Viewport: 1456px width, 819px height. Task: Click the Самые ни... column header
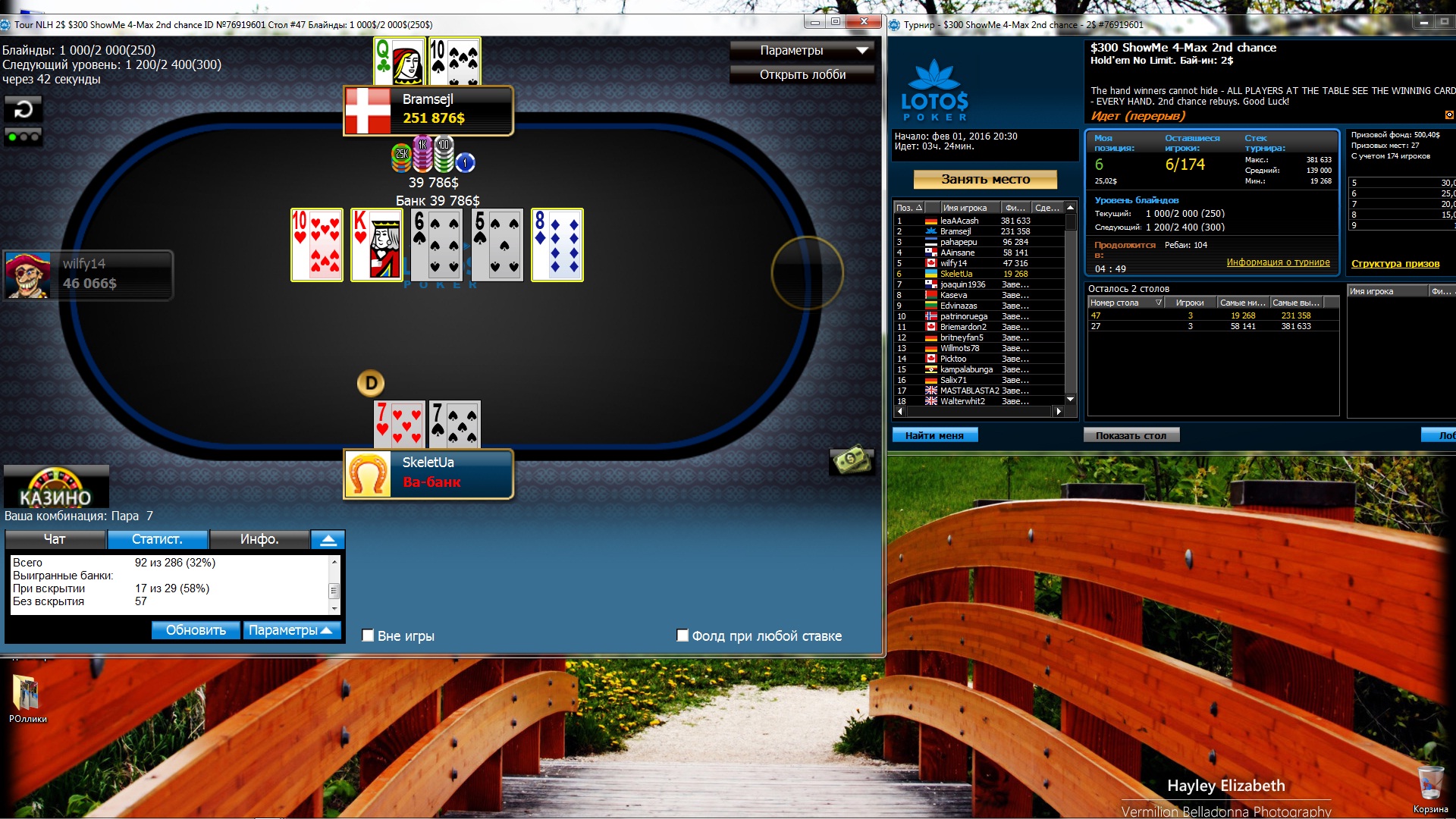[1242, 303]
